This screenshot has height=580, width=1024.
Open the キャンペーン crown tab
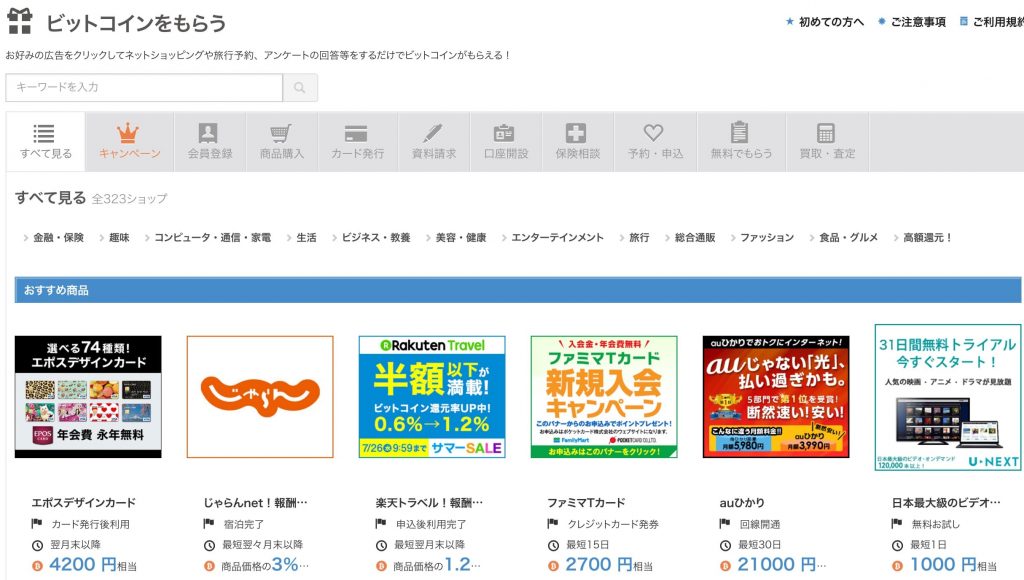[129, 142]
